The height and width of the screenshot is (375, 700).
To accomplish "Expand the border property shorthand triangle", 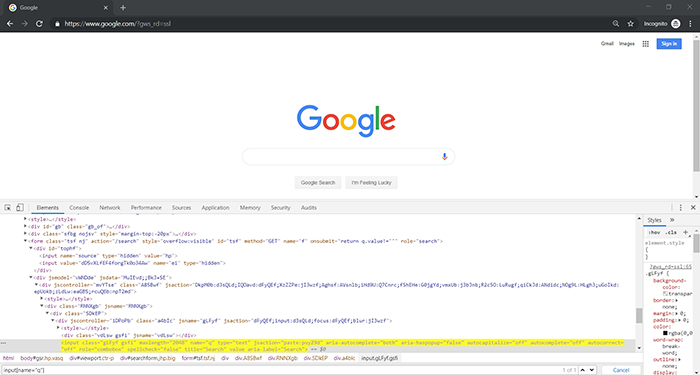I will 677,300.
